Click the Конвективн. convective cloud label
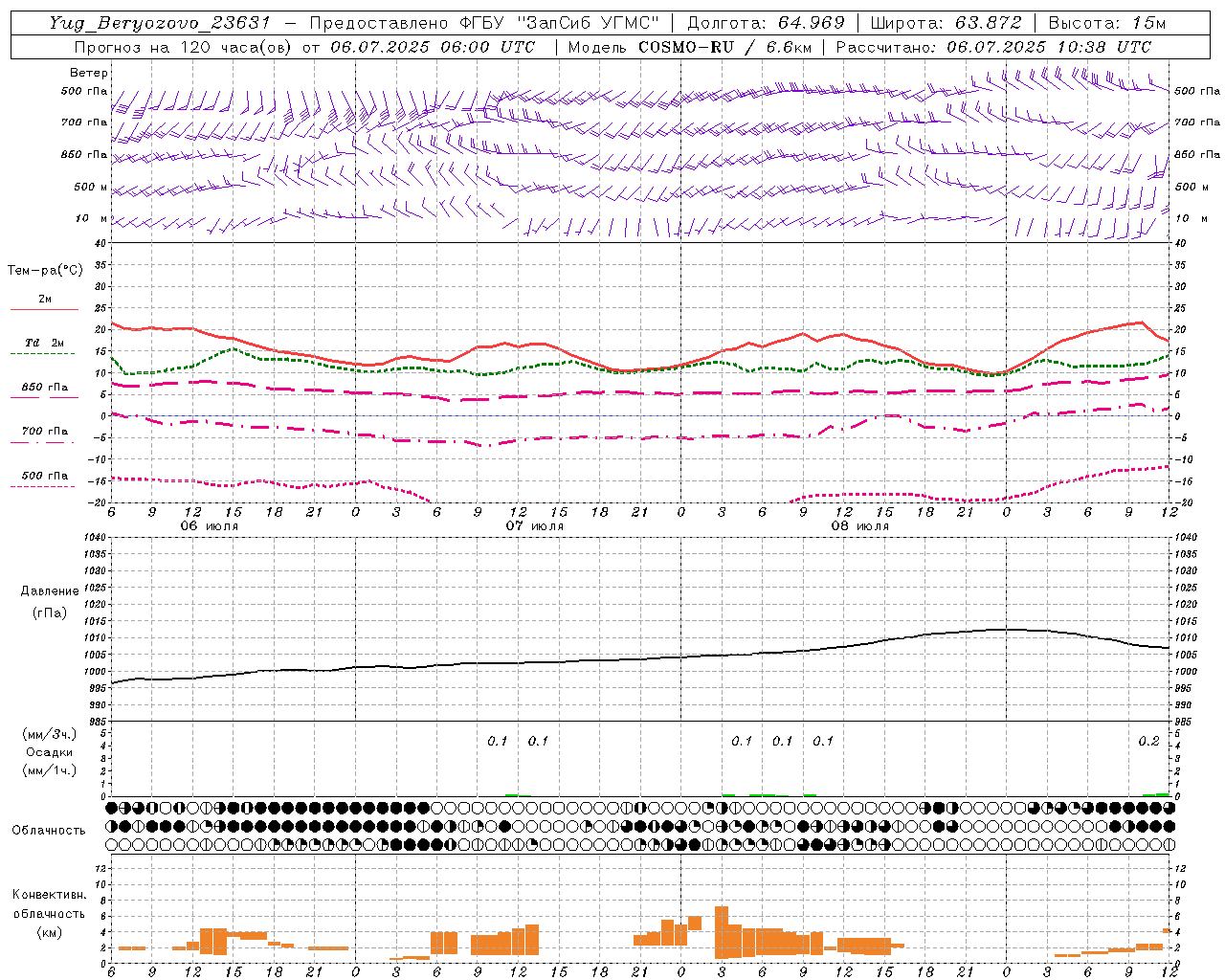The image size is (1225, 980). tap(50, 895)
